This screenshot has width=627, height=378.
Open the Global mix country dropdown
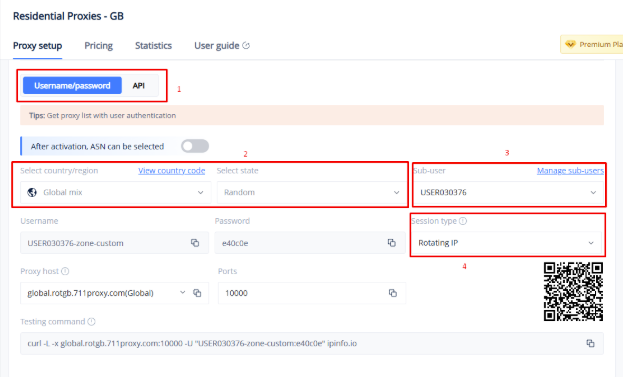[116, 192]
